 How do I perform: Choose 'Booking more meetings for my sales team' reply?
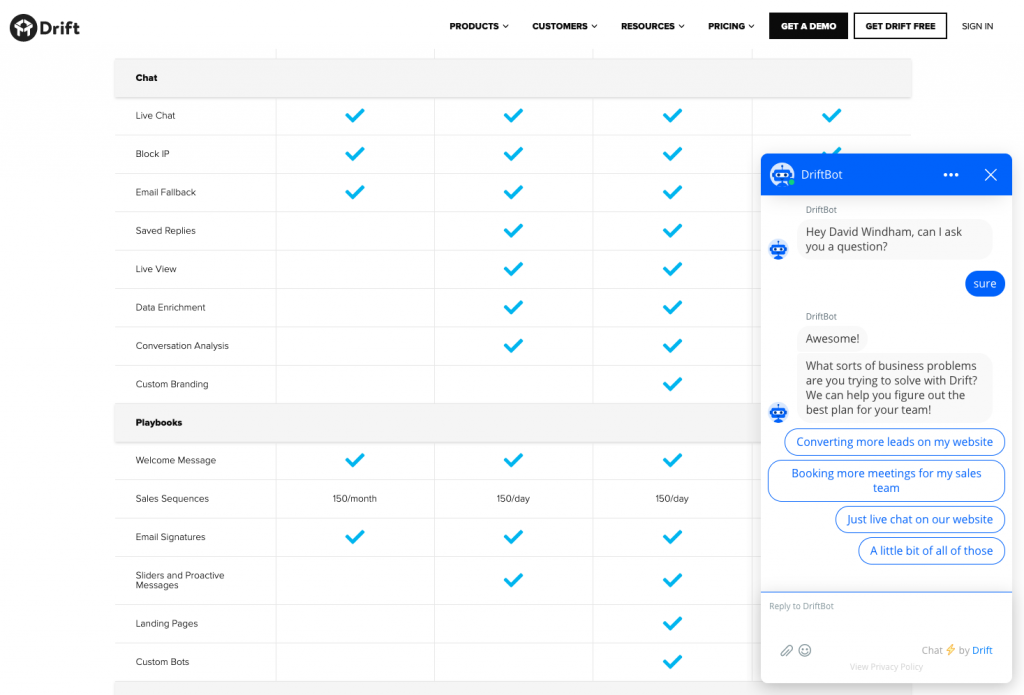click(886, 481)
